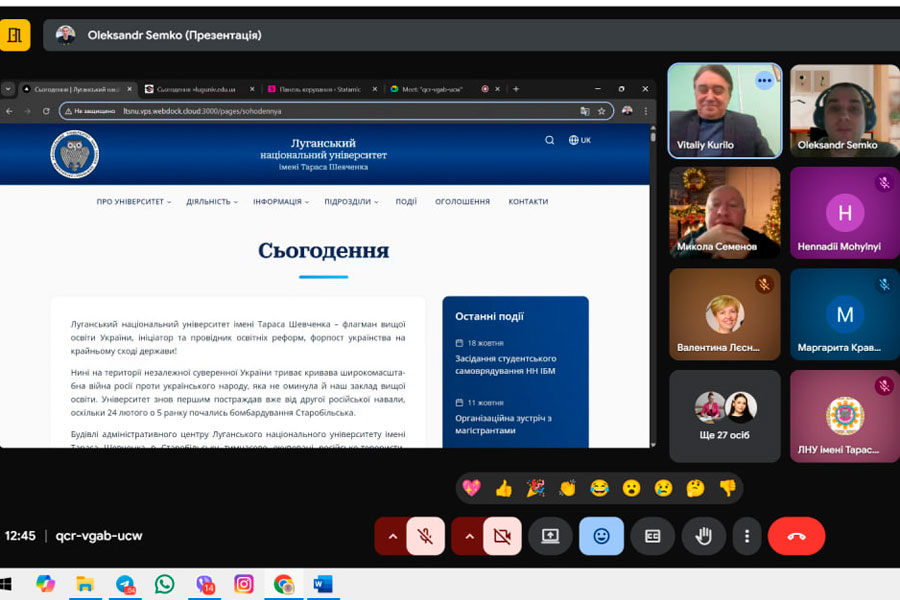Open the share screen button

coord(550,536)
